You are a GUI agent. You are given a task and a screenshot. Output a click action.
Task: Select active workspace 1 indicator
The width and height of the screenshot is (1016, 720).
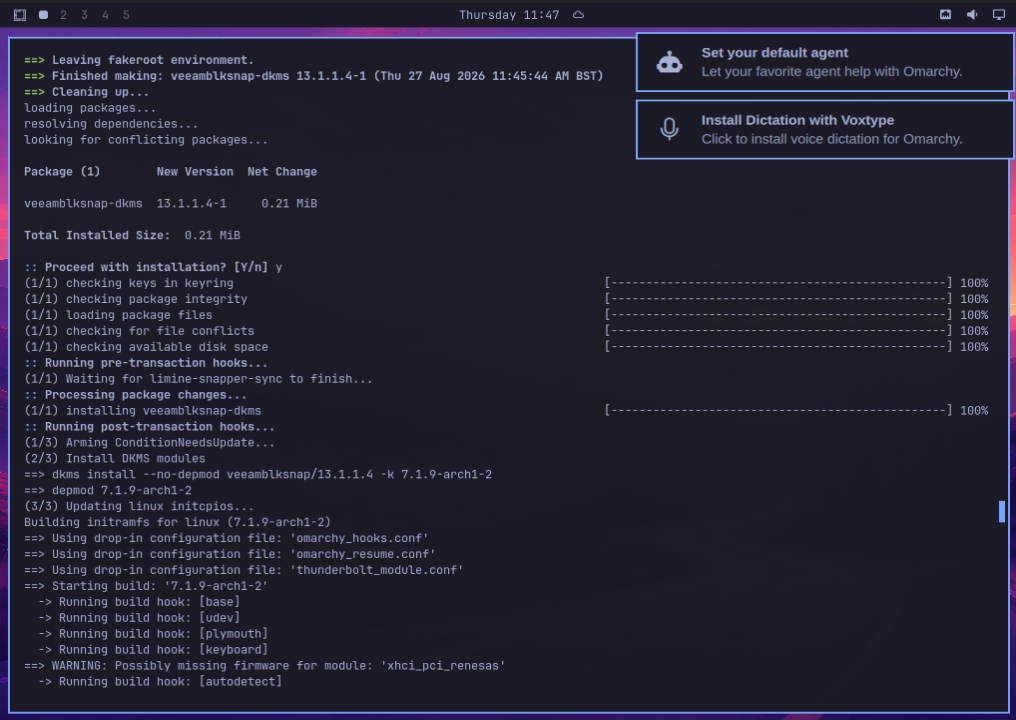pyautogui.click(x=43, y=15)
